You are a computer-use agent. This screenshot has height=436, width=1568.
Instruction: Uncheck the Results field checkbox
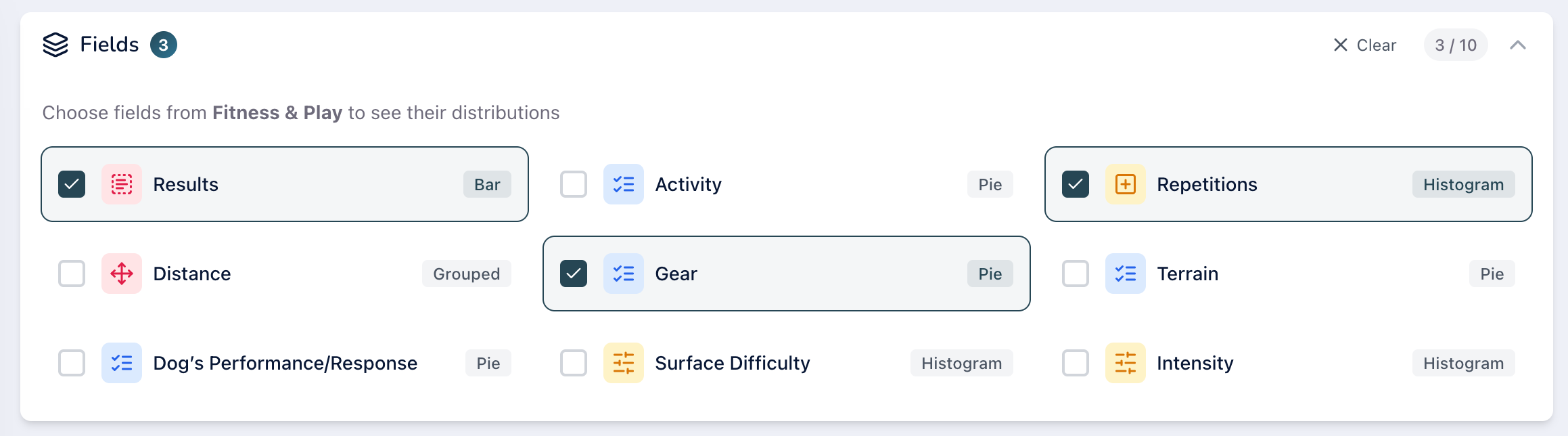click(x=72, y=184)
